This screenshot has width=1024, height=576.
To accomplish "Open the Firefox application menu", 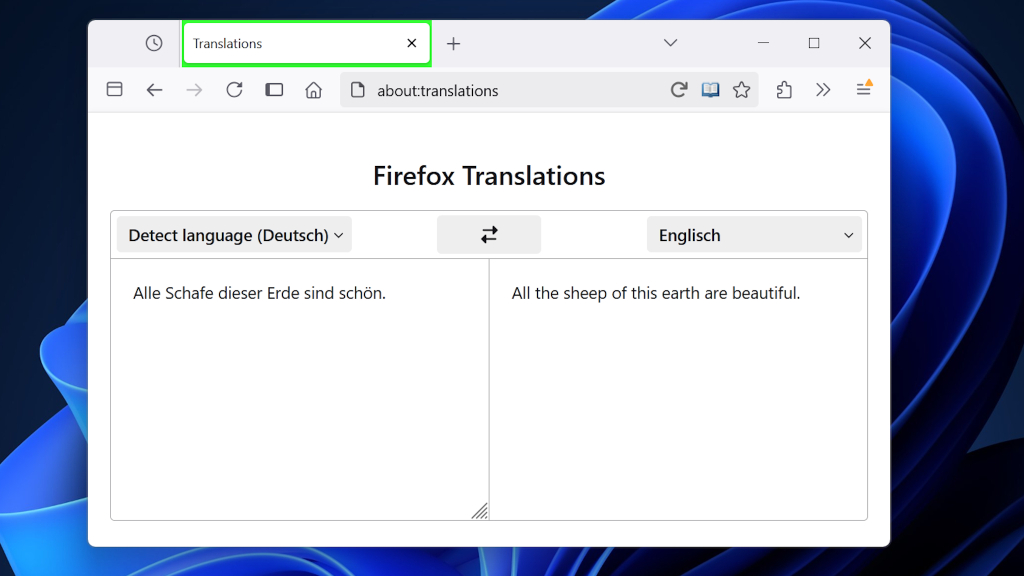I will [864, 89].
